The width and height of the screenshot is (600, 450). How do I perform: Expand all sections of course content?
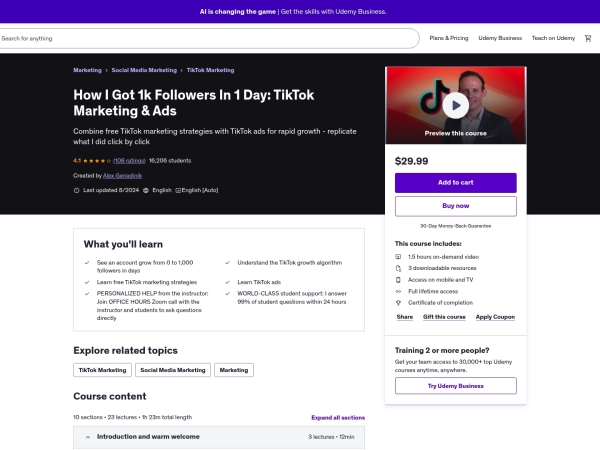(338, 417)
